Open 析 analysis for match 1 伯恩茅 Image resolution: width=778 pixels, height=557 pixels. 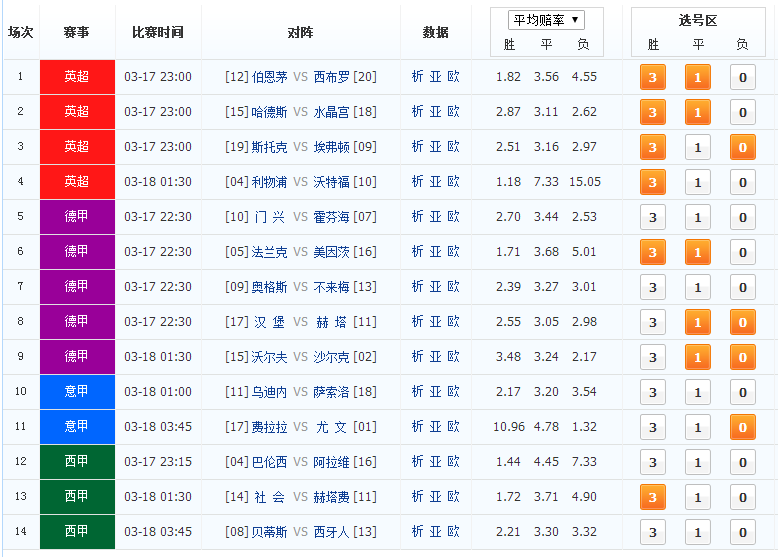417,76
